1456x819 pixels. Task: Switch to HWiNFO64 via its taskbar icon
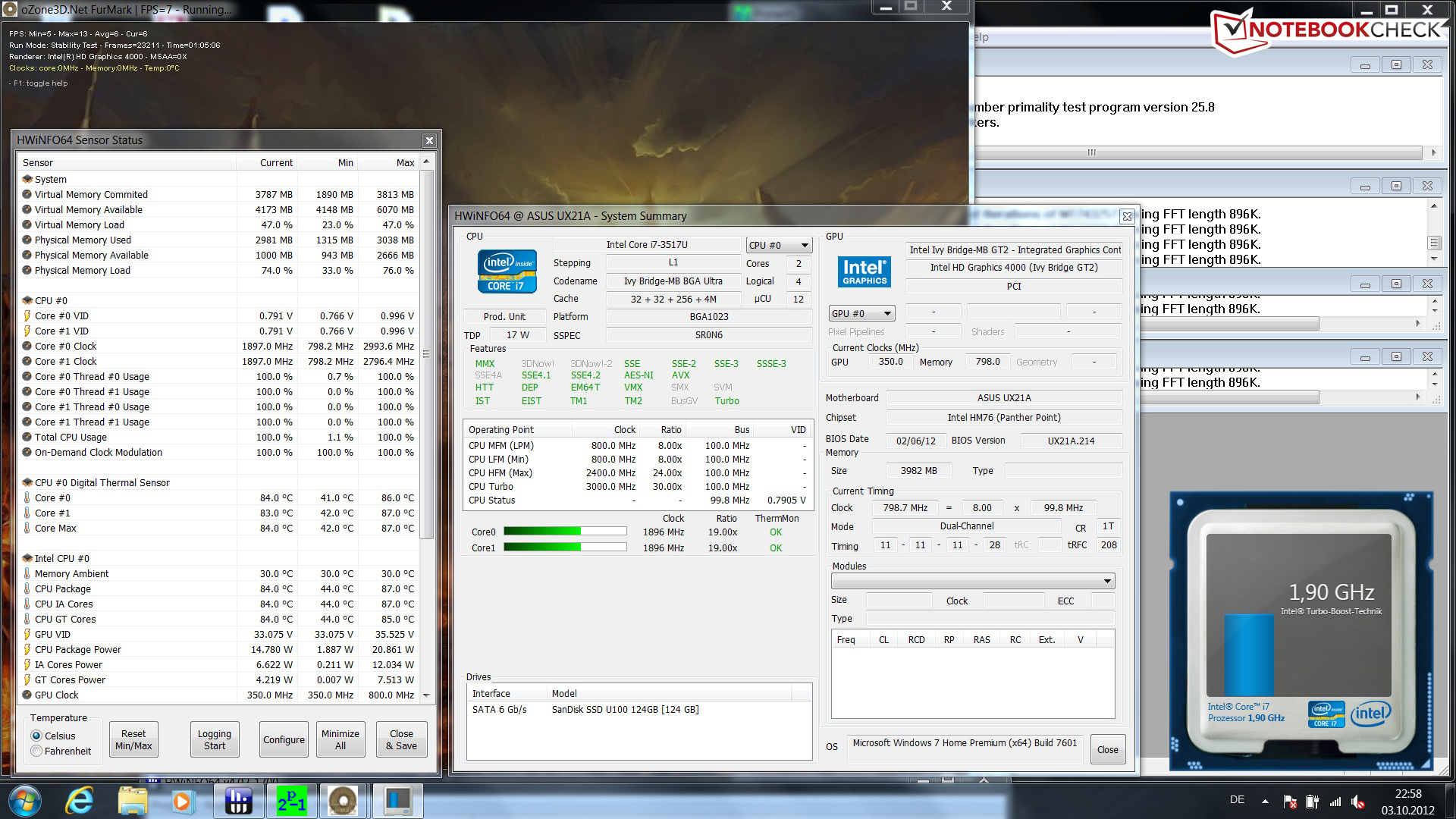238,801
